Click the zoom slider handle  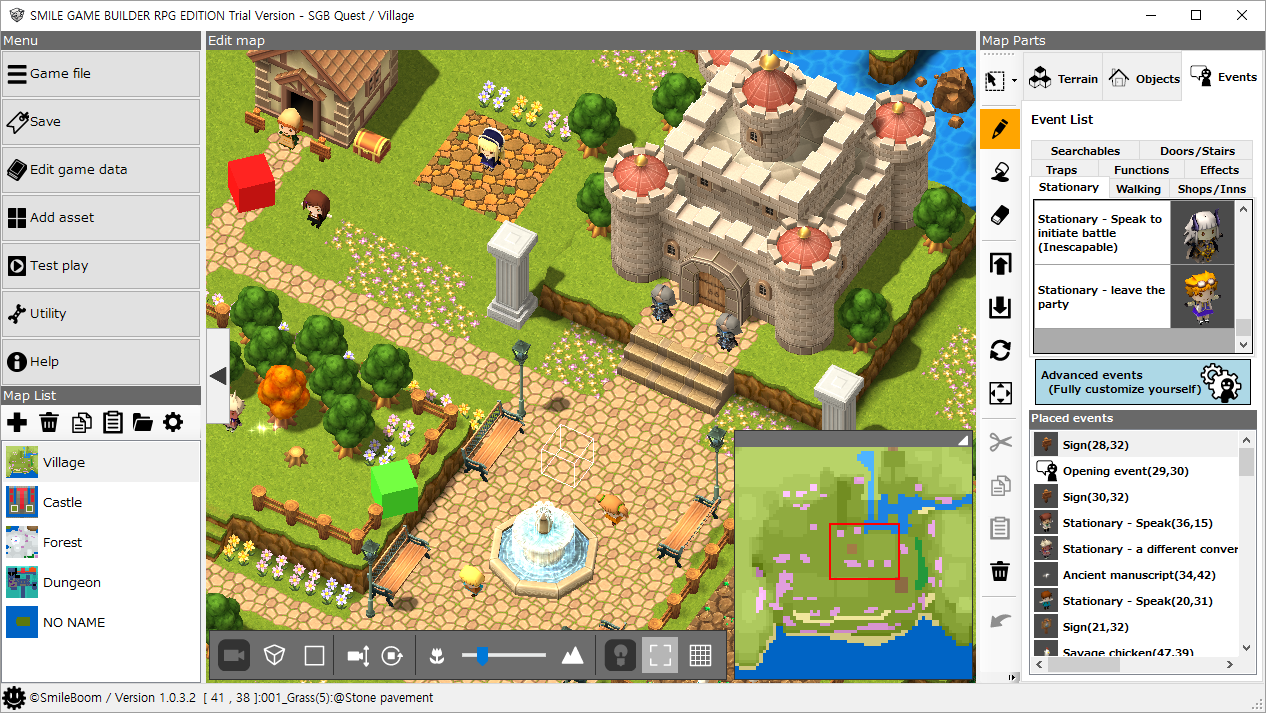click(x=482, y=656)
